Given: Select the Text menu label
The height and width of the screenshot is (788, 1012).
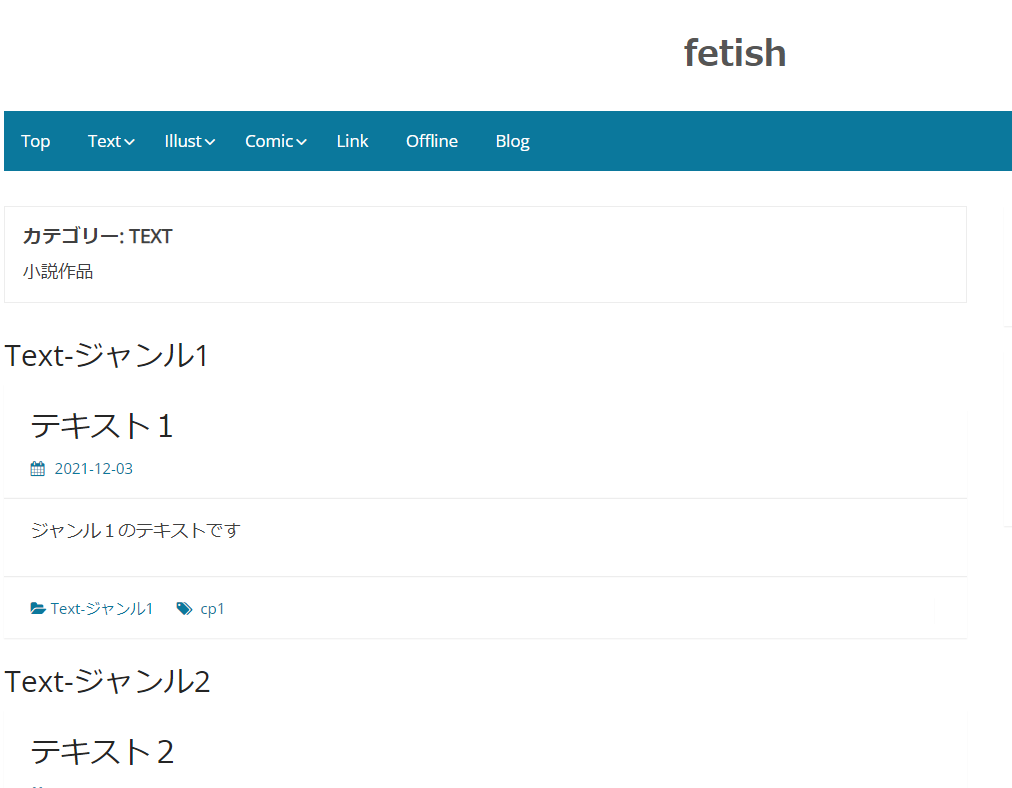Looking at the screenshot, I should click(x=105, y=141).
